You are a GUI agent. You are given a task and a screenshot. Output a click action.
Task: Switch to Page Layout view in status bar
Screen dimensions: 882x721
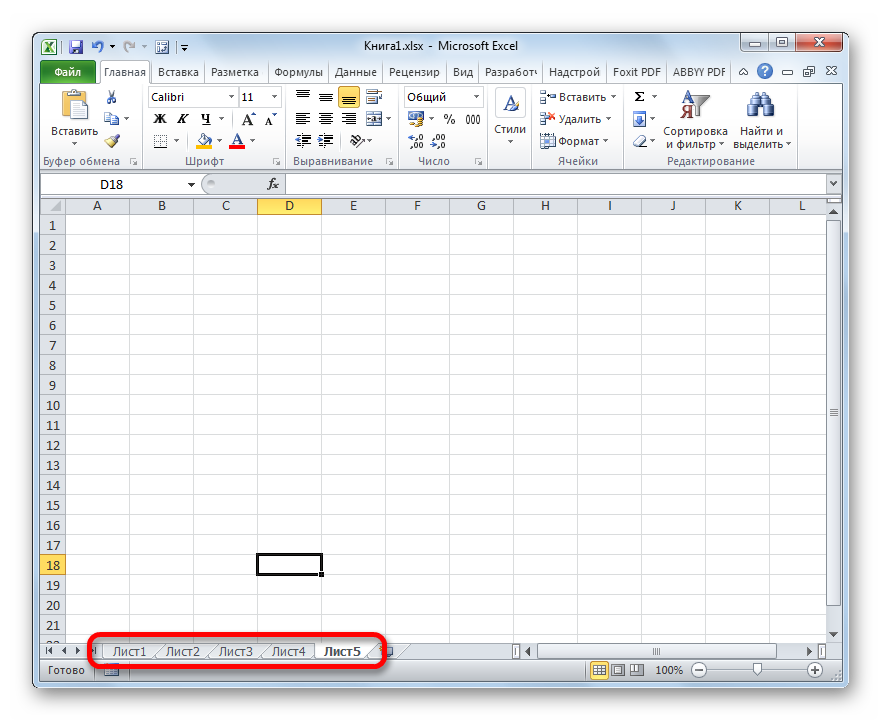618,670
